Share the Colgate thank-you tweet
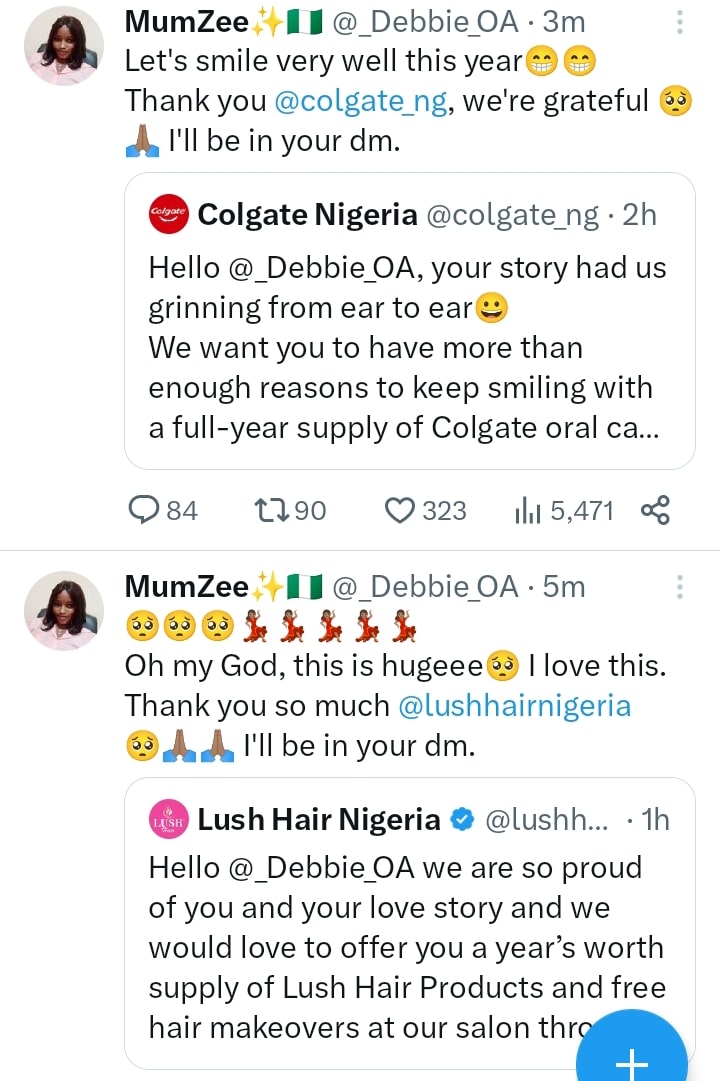Image resolution: width=720 pixels, height=1081 pixels. pos(655,510)
